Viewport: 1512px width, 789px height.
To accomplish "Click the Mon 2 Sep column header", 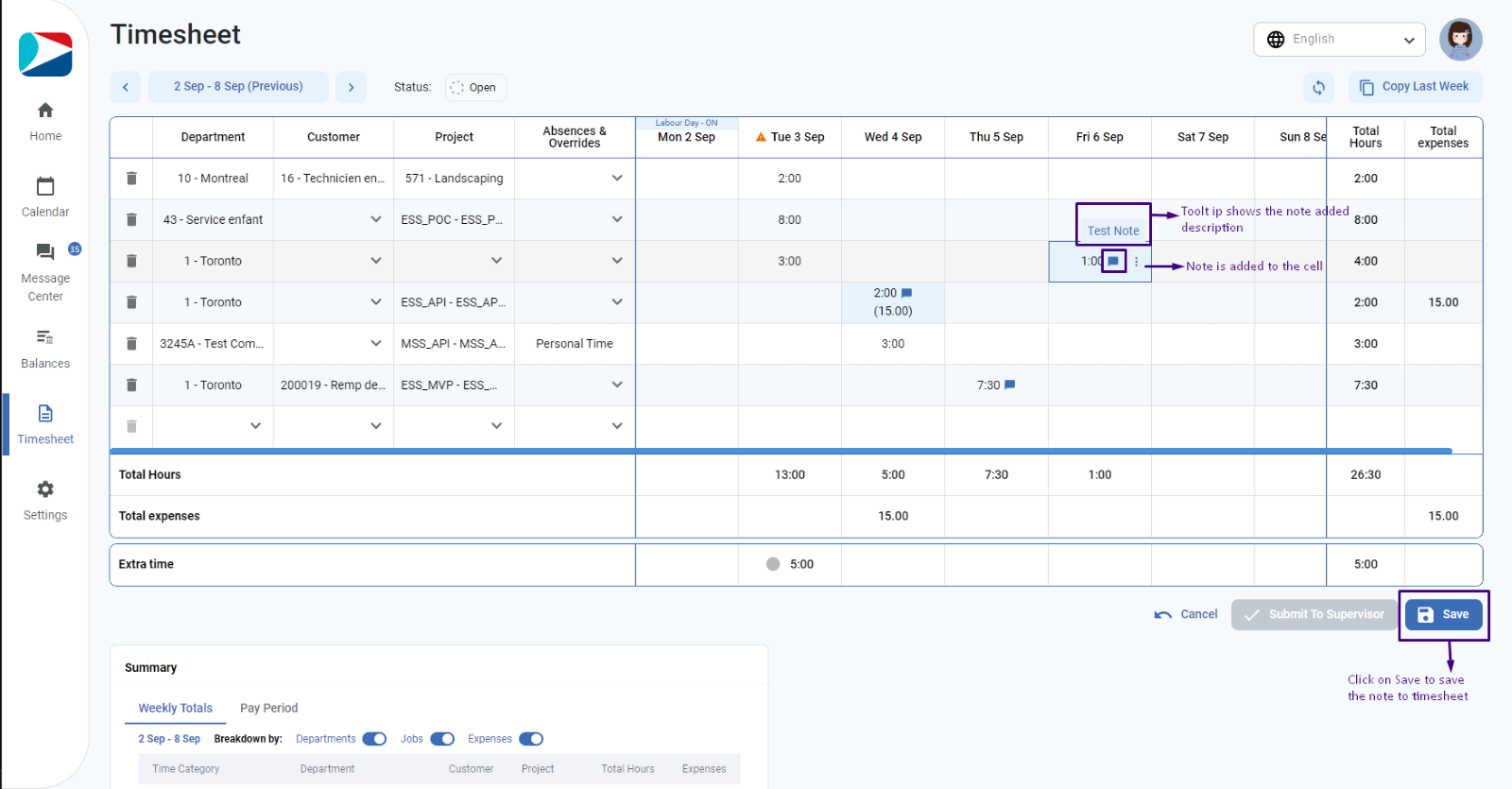I will coord(687,137).
